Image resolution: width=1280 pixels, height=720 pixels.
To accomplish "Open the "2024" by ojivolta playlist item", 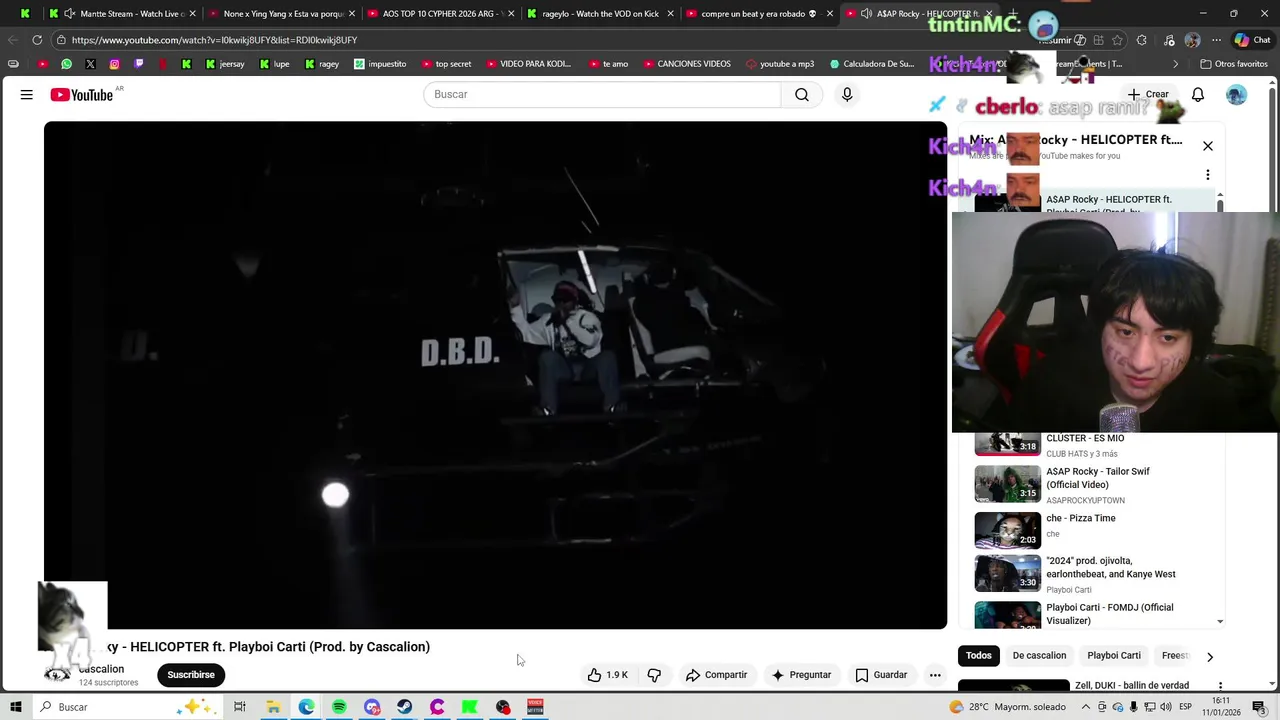I will click(x=1095, y=575).
